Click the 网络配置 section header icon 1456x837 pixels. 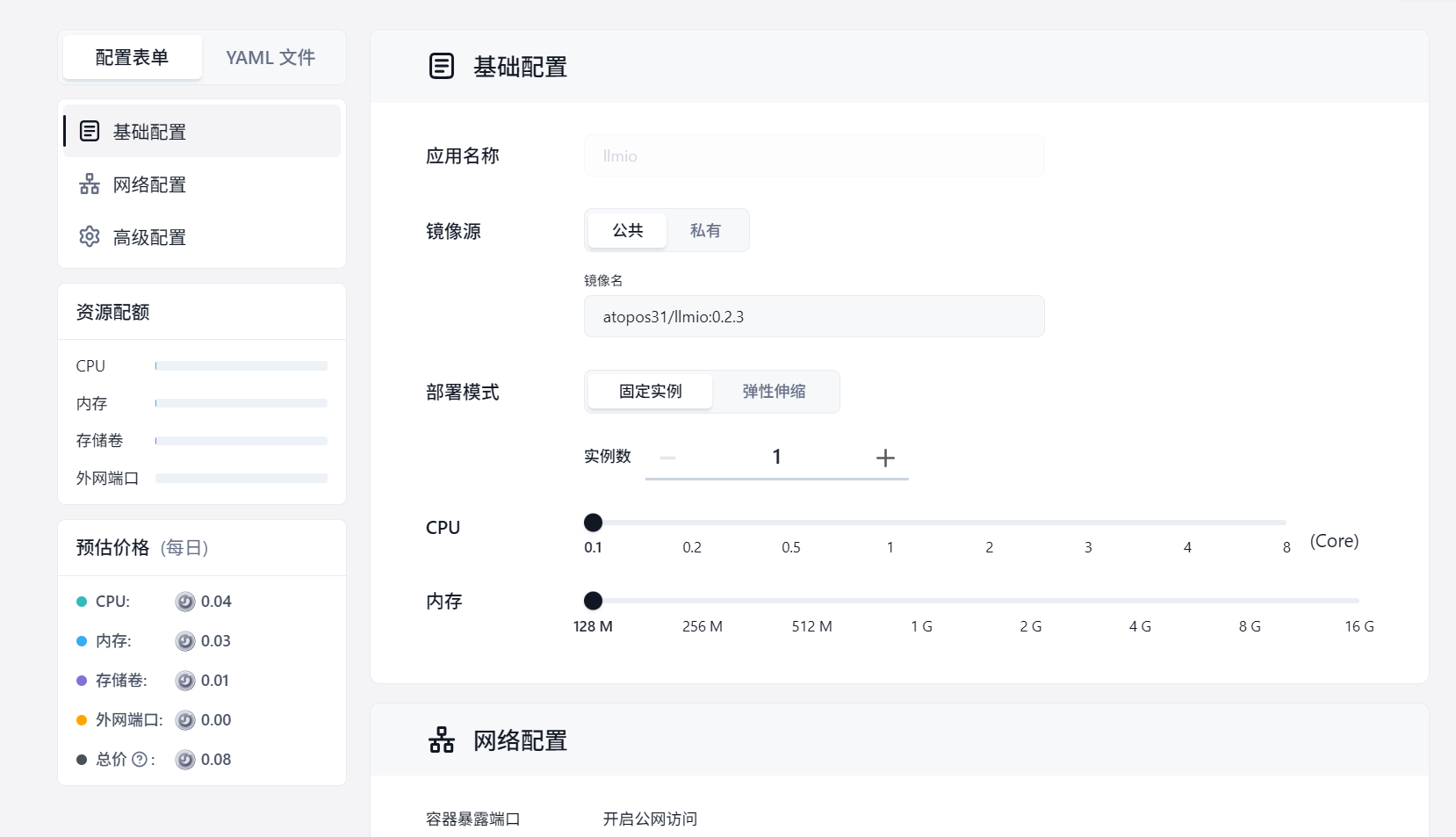tap(442, 740)
